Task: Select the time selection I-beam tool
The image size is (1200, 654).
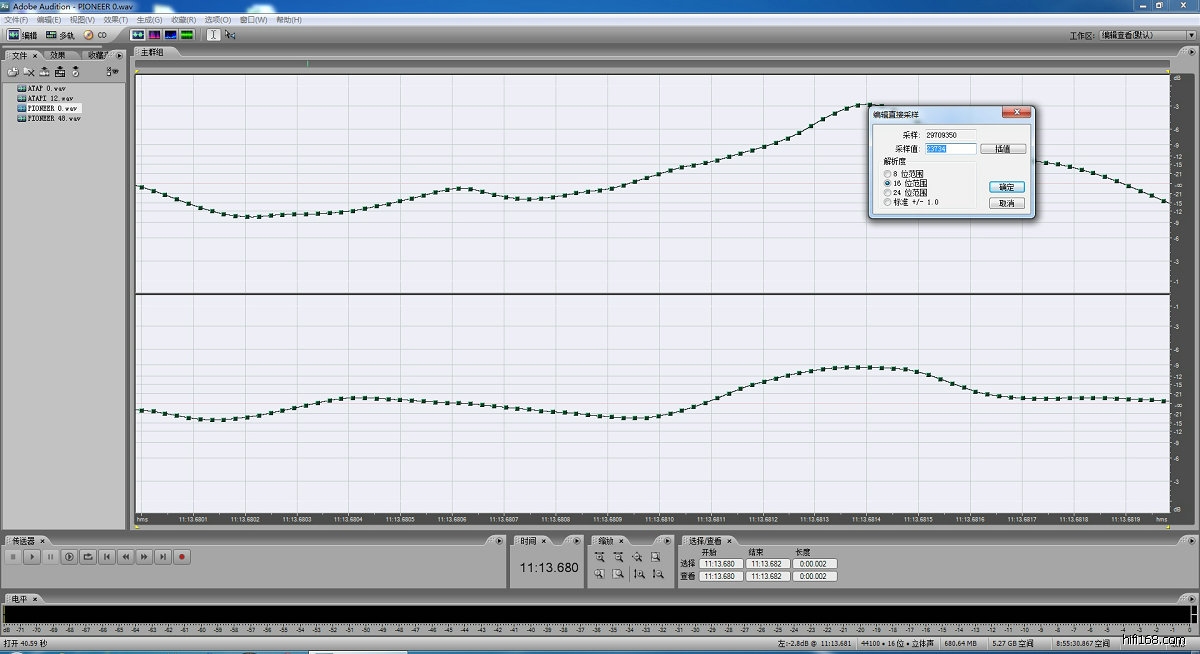Action: (213, 35)
